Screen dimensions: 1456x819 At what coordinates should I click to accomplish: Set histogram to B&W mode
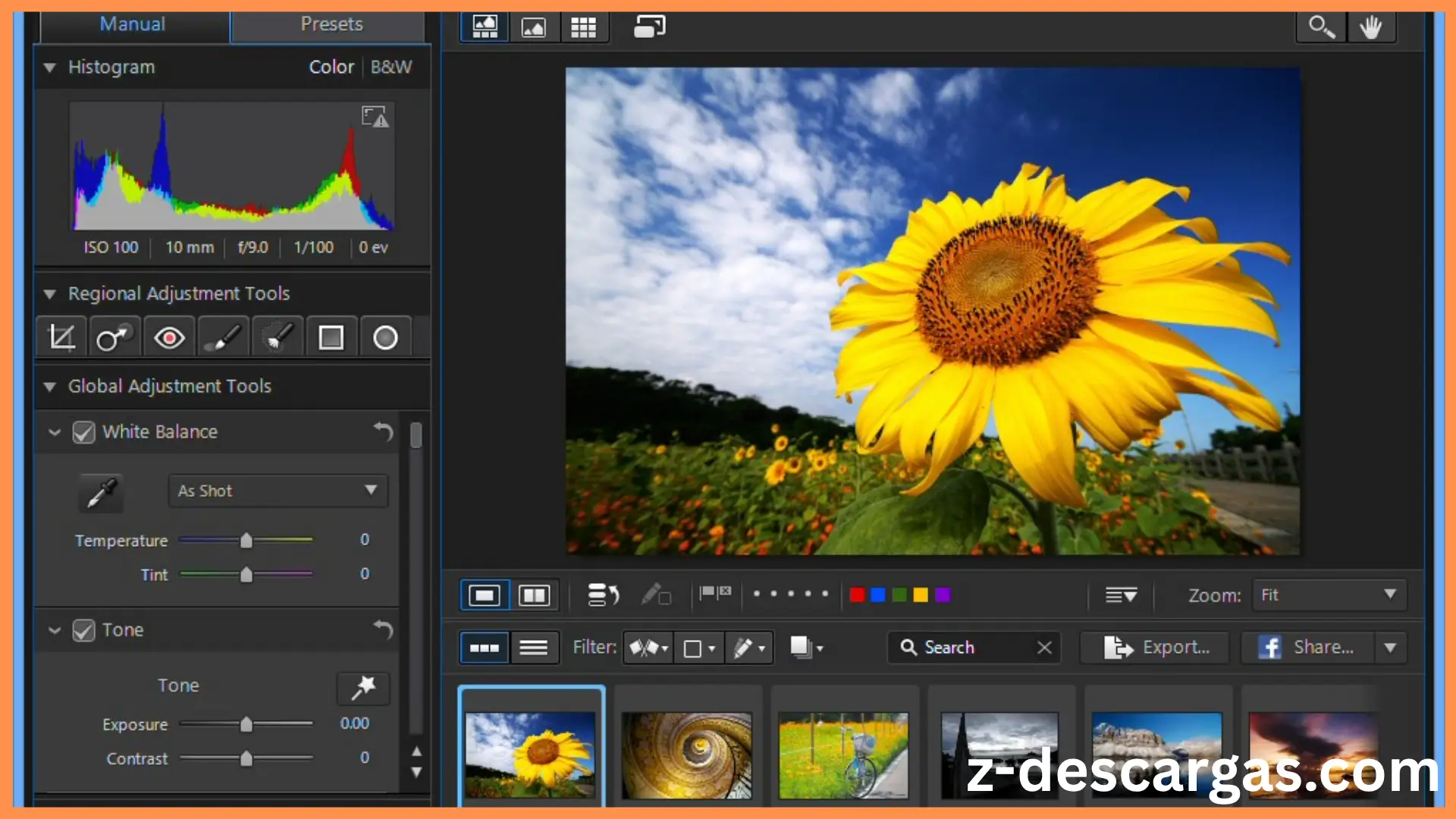391,67
